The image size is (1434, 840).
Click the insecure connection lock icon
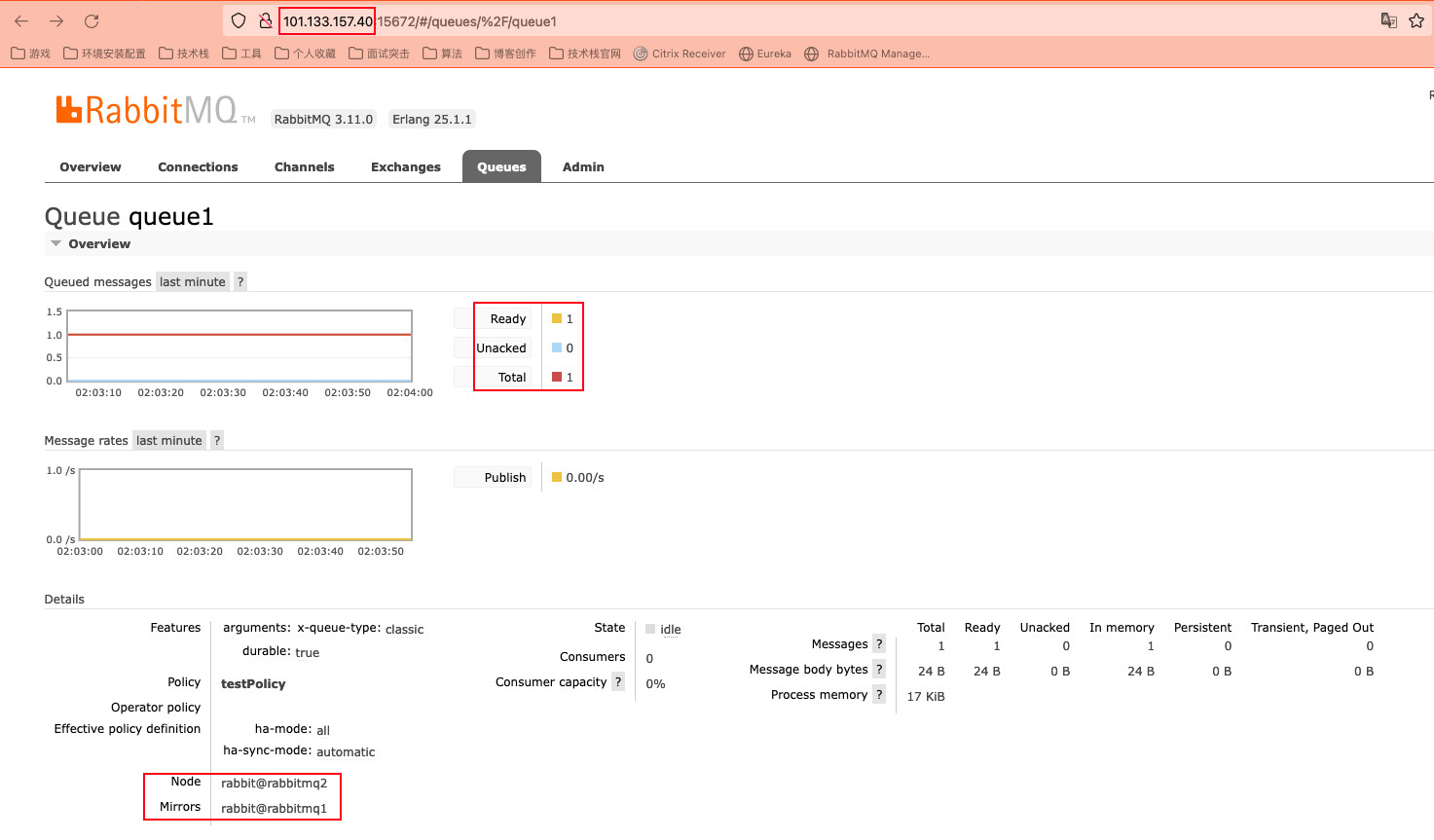[265, 20]
